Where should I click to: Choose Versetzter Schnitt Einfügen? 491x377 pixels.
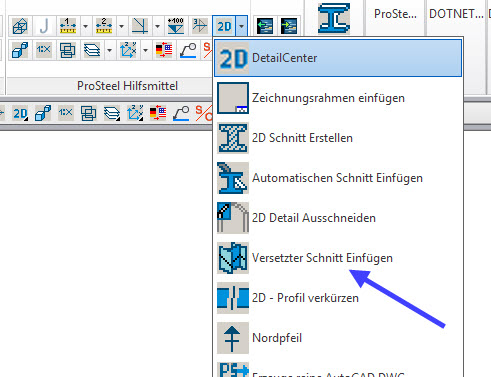tap(338, 258)
